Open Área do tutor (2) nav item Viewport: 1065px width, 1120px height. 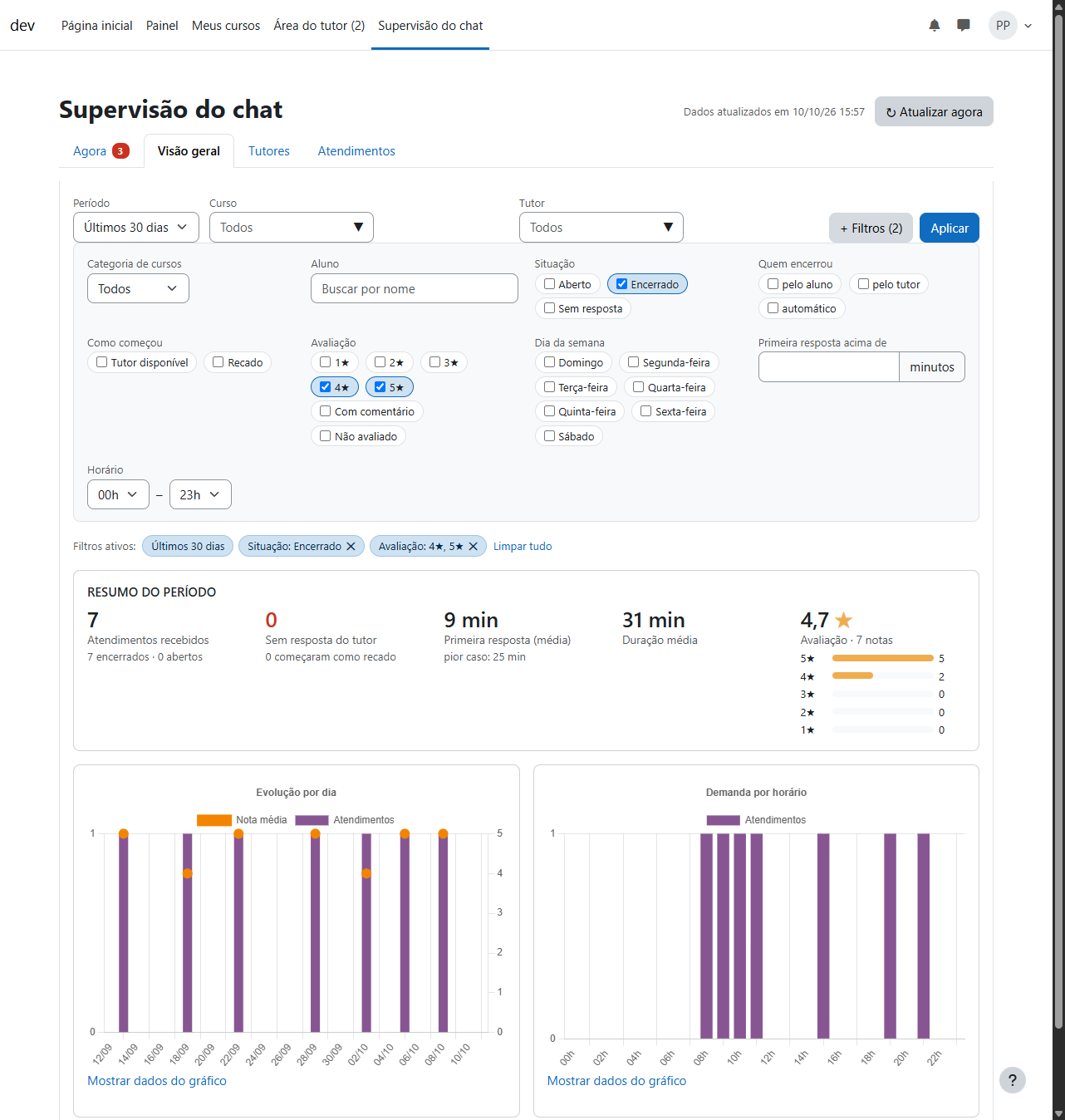pyautogui.click(x=319, y=26)
